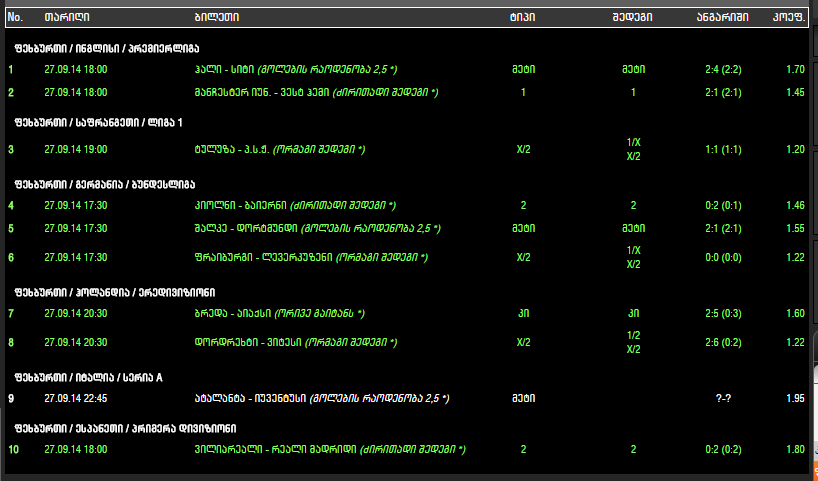The width and height of the screenshot is (818, 481).
Task: Click the coefficient '1.60'
Action: [796, 314]
